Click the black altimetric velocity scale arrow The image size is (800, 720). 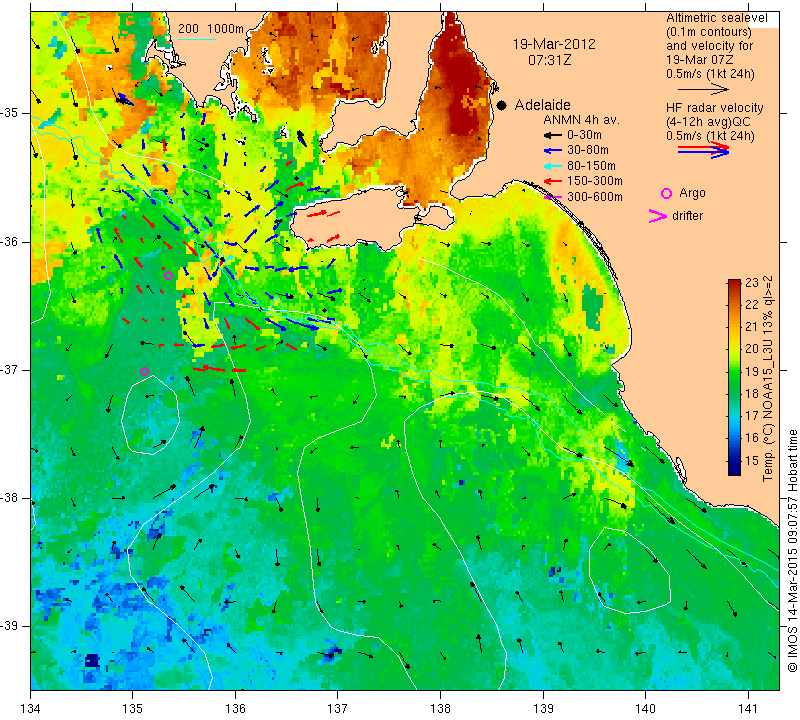703,89
